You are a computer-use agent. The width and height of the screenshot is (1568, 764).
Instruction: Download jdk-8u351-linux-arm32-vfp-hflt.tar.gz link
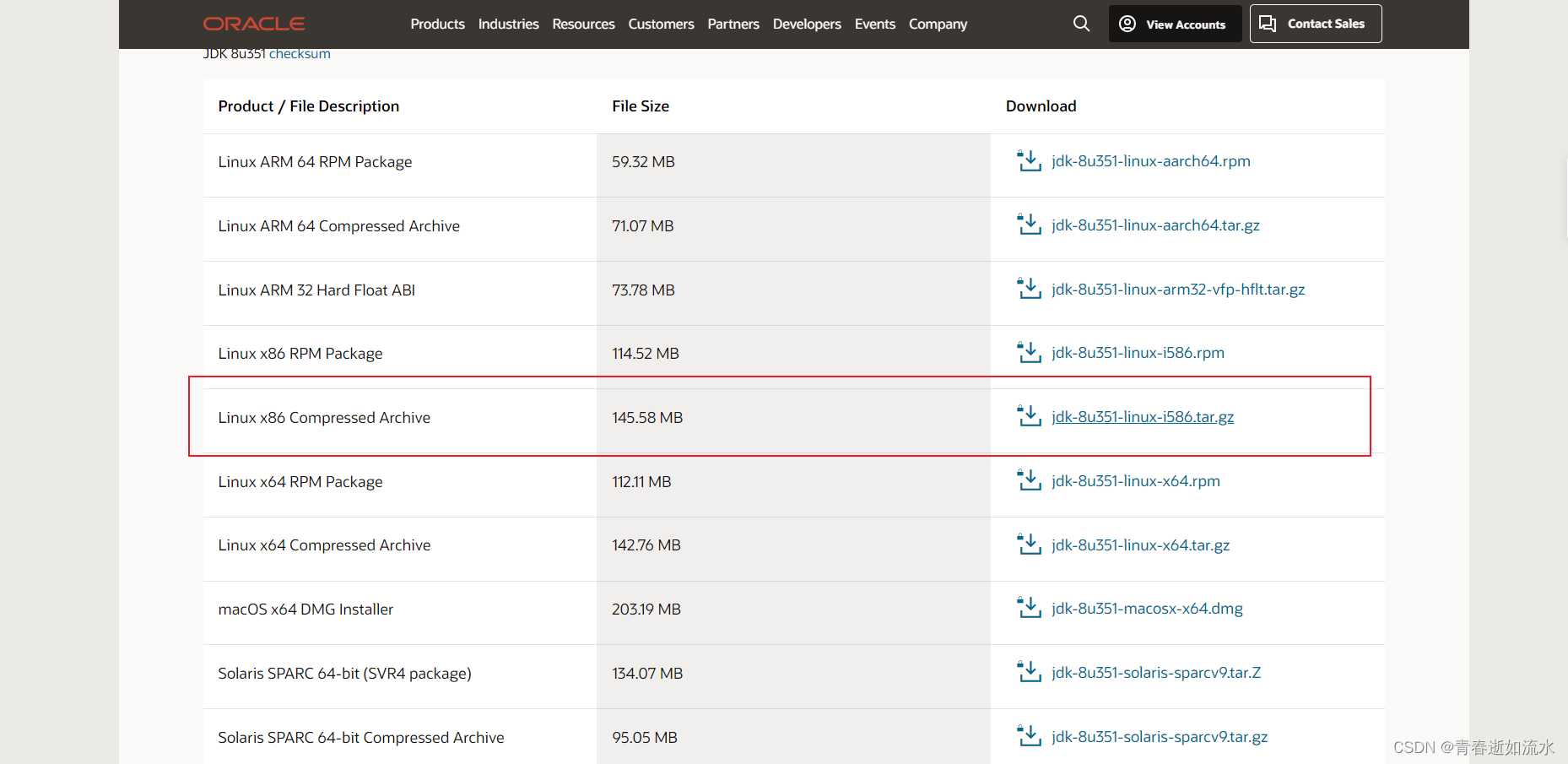(1178, 289)
